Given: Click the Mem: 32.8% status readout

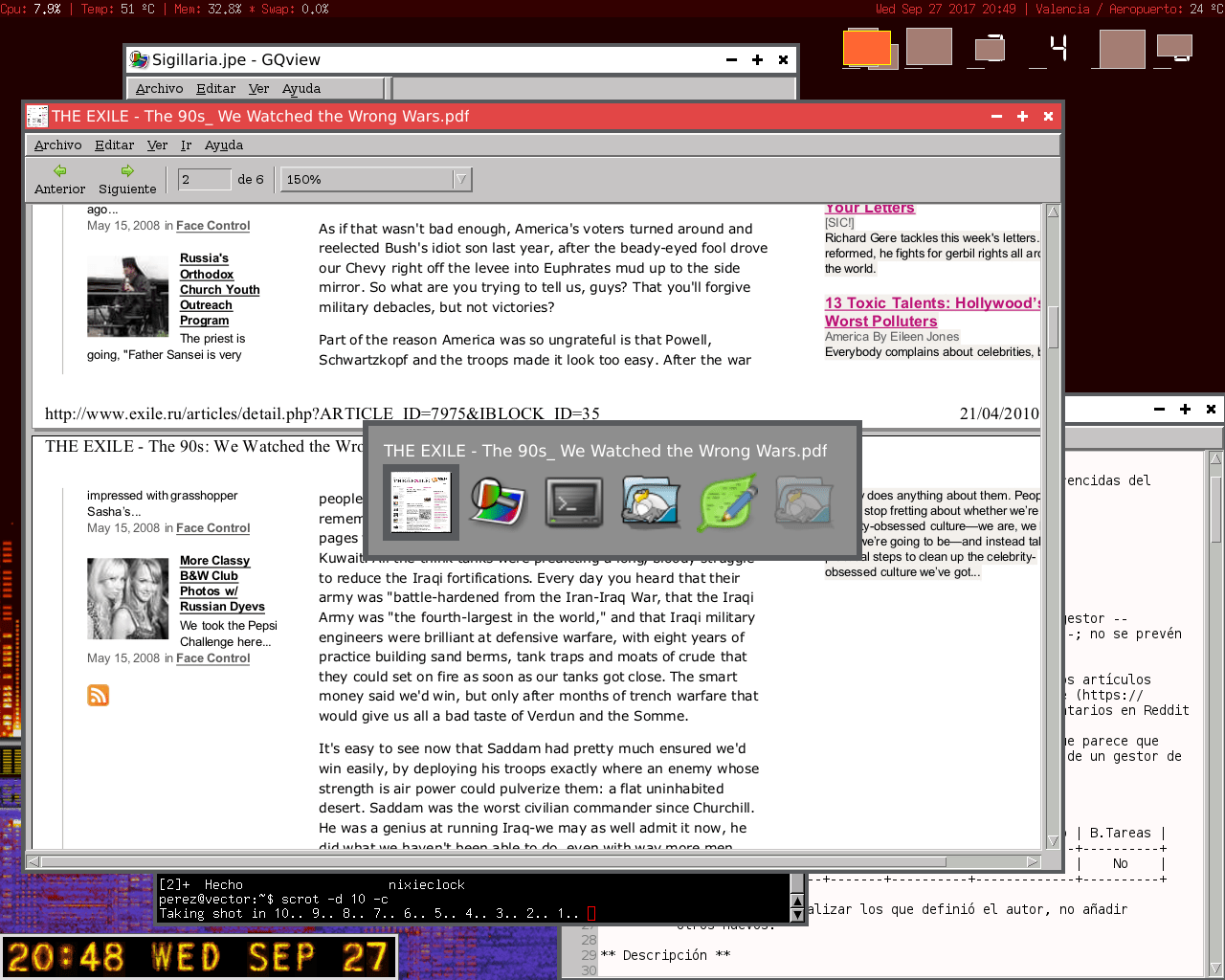Looking at the screenshot, I should 208,9.
